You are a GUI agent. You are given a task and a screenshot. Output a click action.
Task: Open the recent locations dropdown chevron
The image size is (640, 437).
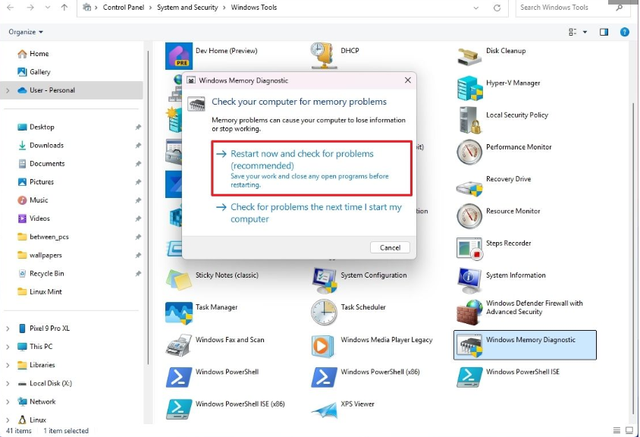point(48,8)
